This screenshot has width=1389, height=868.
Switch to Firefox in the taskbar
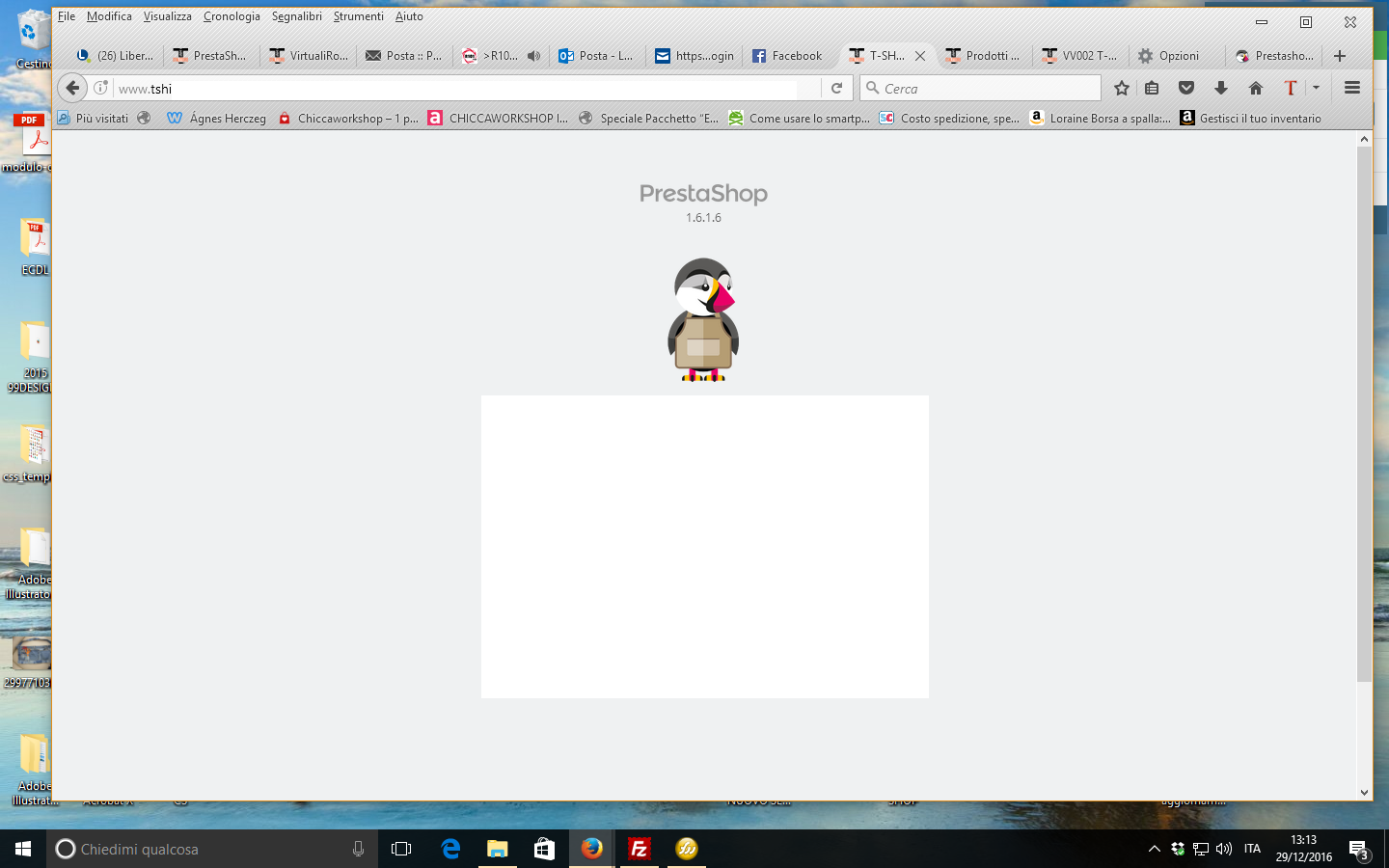point(591,849)
